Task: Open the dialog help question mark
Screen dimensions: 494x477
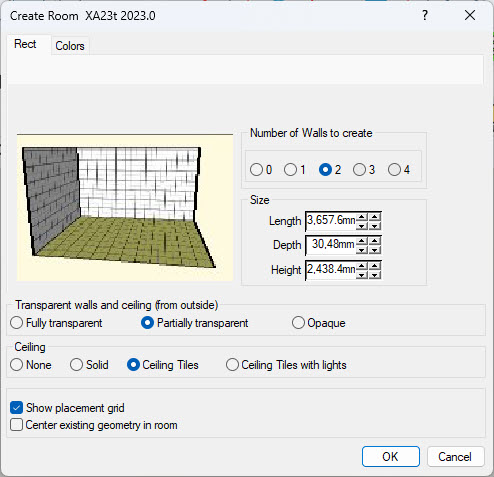Action: (x=425, y=15)
